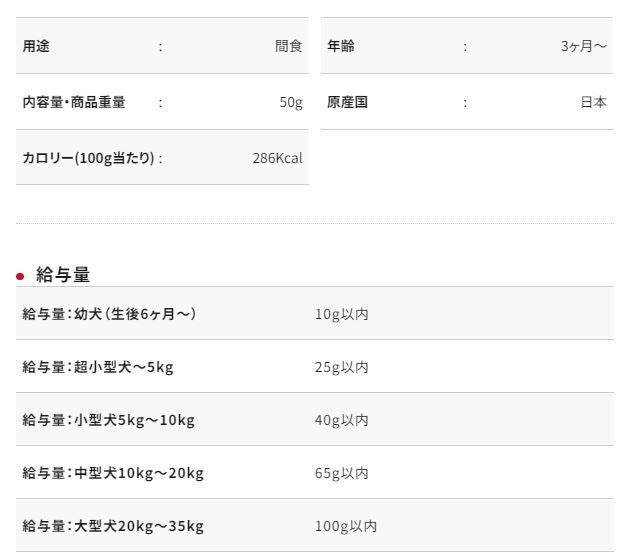
Task: Select the 10g以内 value
Action: coord(341,314)
